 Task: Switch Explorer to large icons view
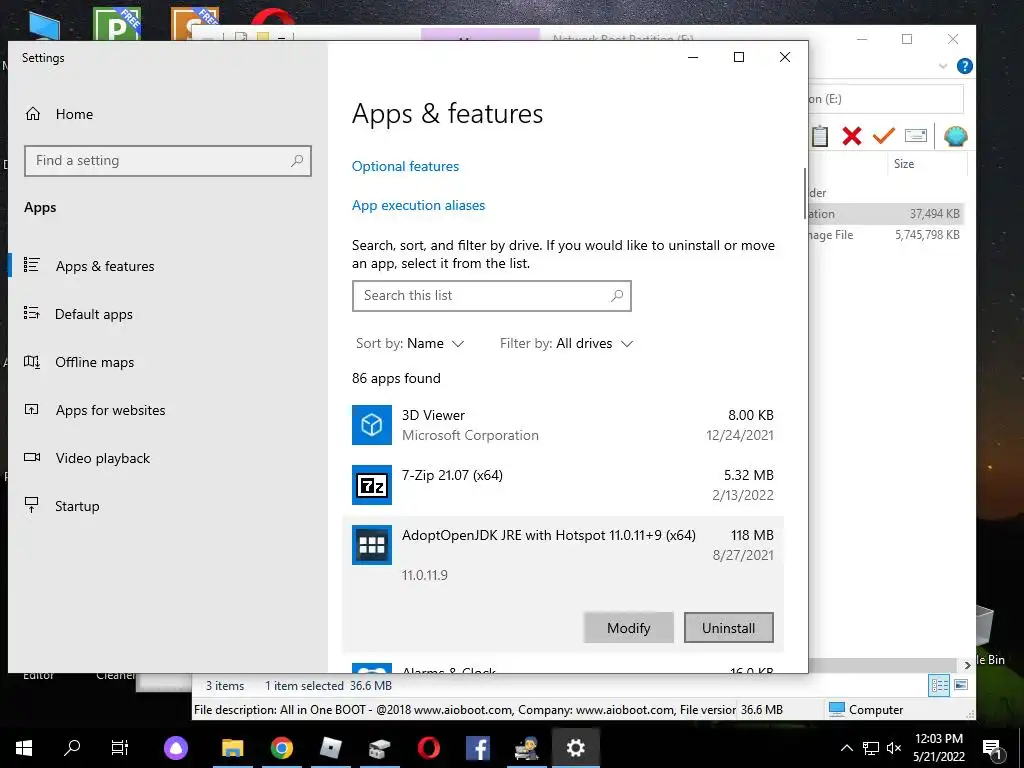pyautogui.click(x=961, y=685)
